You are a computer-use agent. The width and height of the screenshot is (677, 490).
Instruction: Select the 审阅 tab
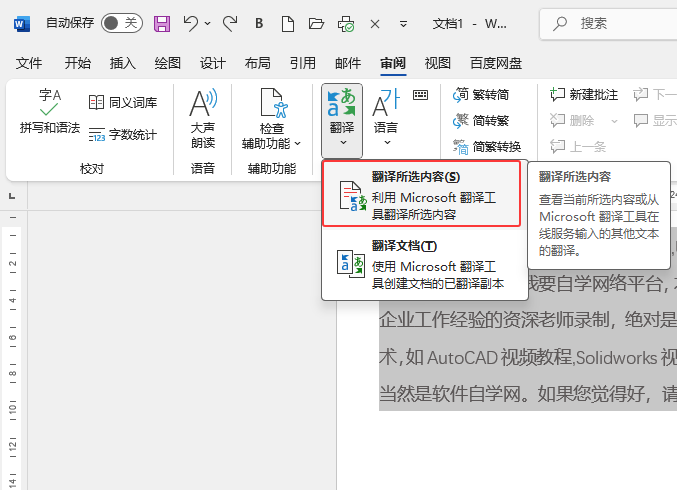click(x=393, y=63)
